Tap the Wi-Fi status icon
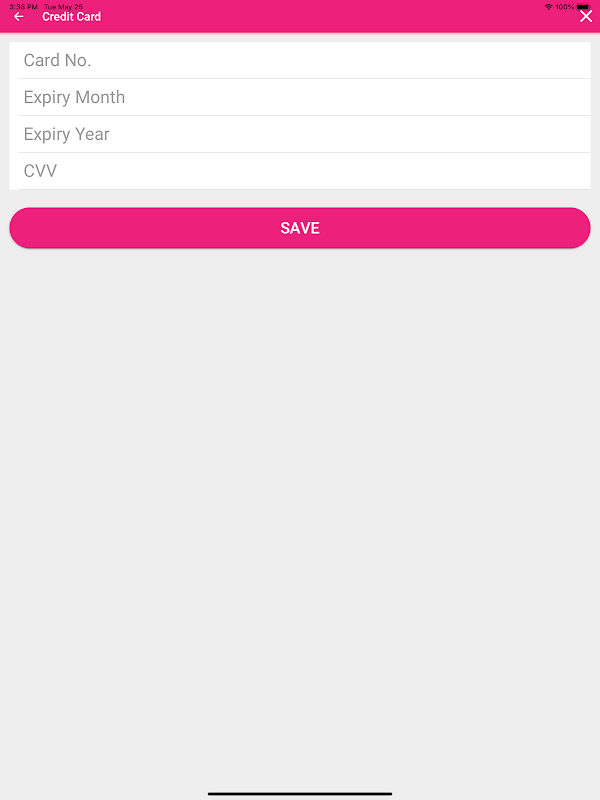This screenshot has width=600, height=800. point(548,6)
